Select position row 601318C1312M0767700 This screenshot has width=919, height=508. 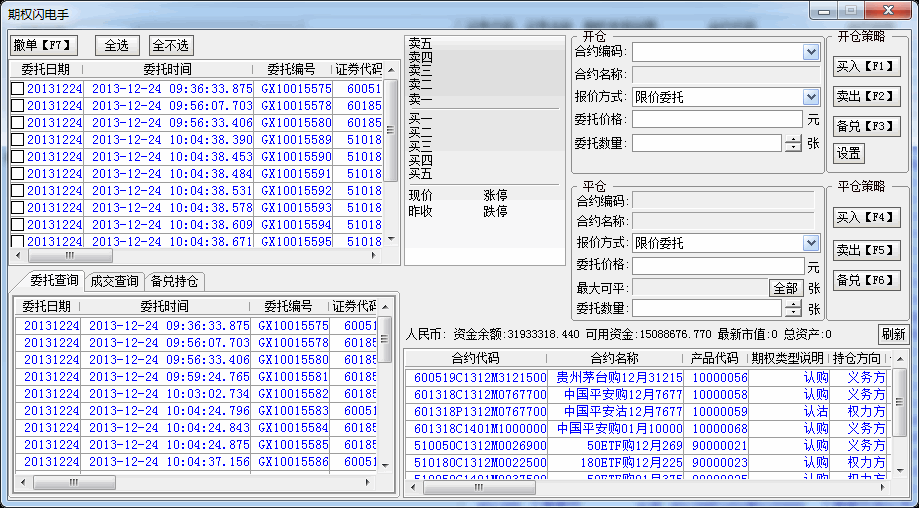(x=647, y=394)
